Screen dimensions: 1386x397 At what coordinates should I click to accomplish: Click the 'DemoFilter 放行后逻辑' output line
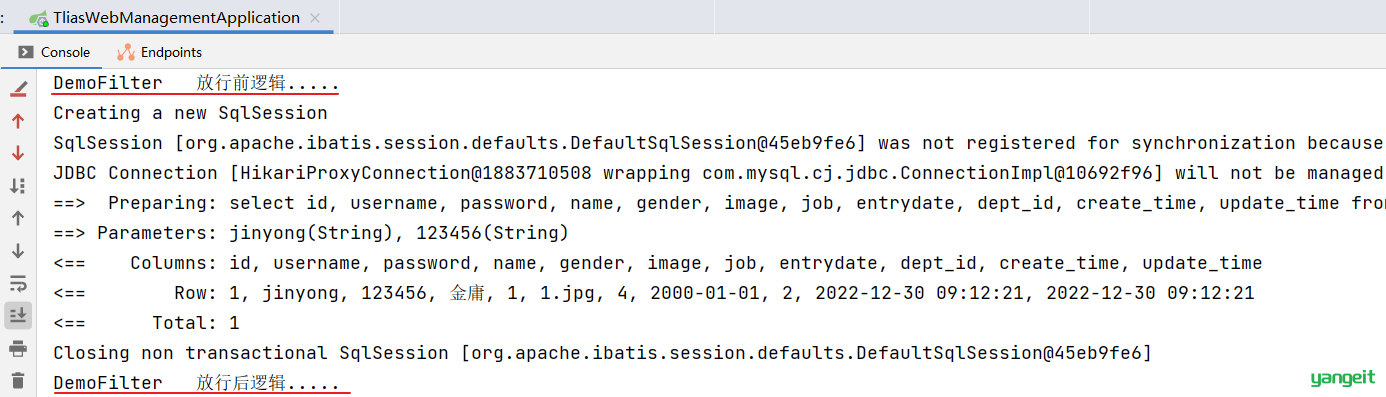(196, 383)
